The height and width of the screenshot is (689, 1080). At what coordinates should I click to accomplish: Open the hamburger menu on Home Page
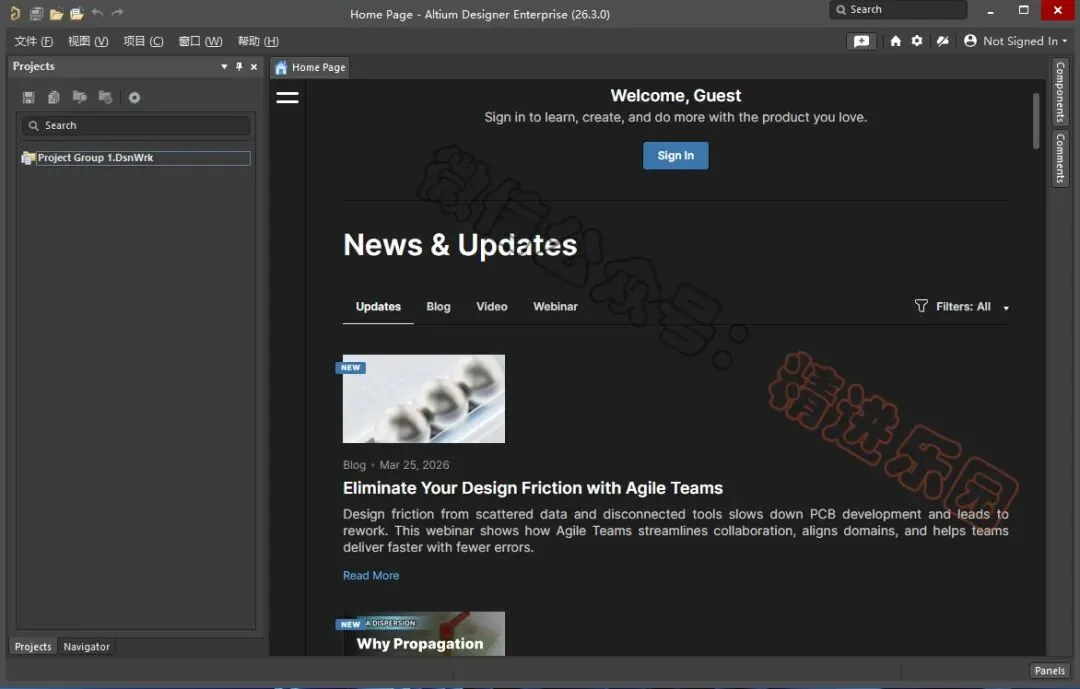point(287,97)
